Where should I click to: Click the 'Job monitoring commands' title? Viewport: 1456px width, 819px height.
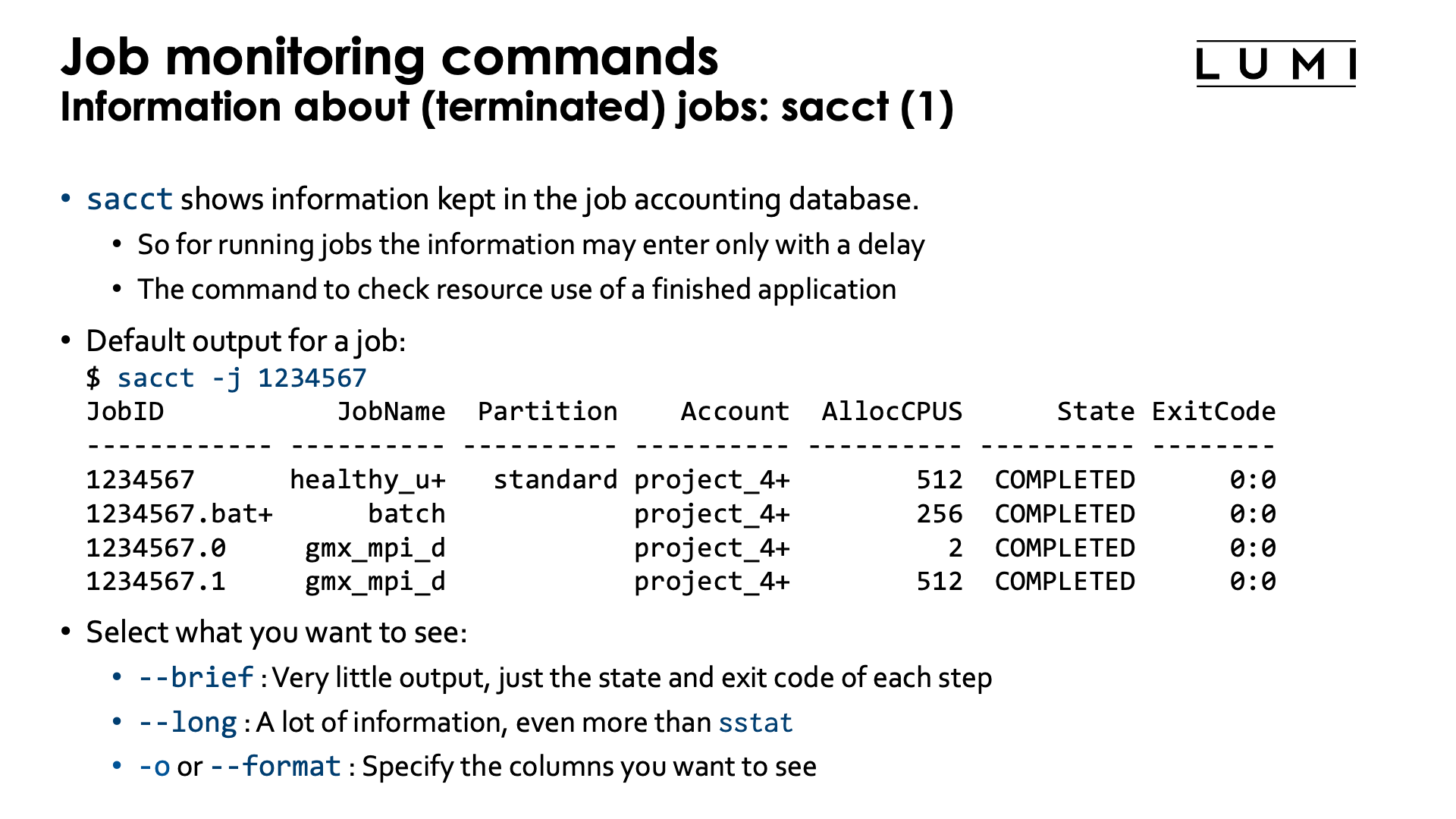(x=389, y=57)
